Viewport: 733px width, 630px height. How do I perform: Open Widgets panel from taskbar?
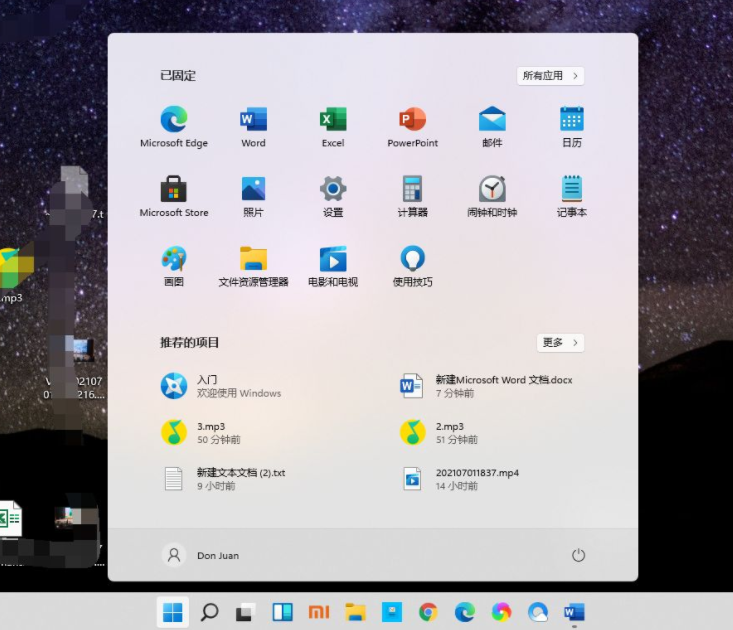[x=282, y=612]
